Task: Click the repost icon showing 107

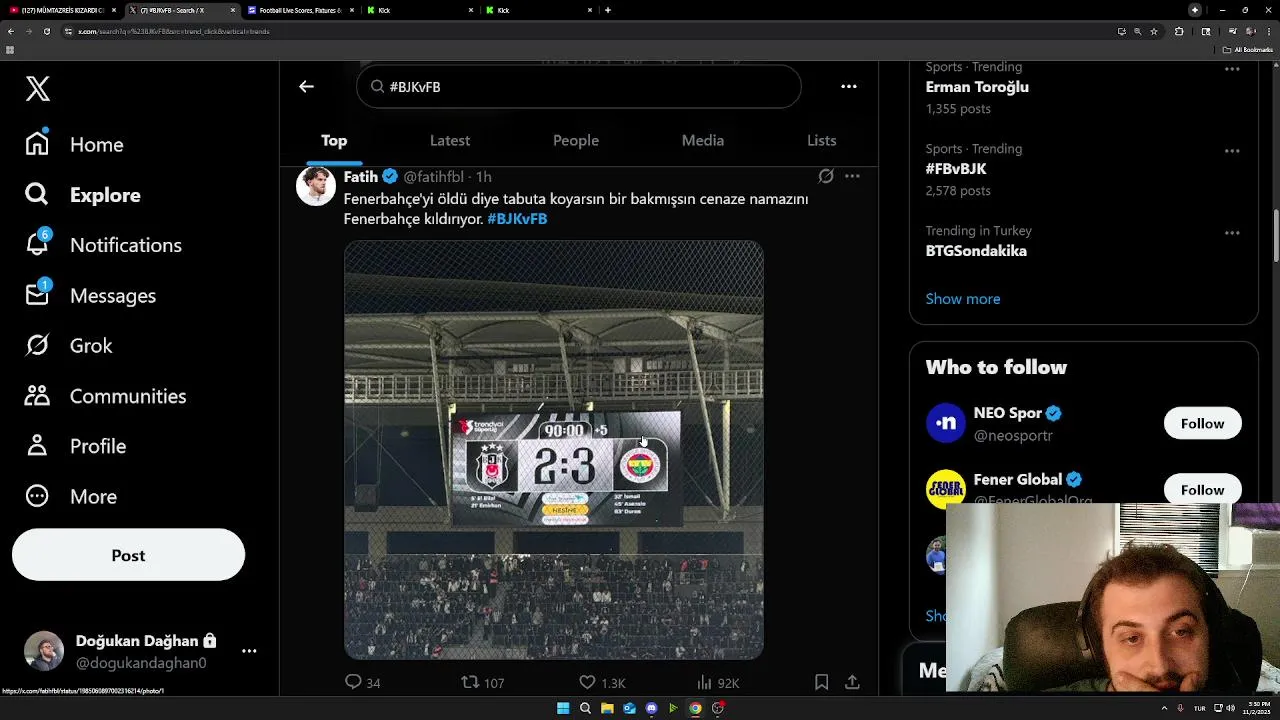Action: coord(470,682)
